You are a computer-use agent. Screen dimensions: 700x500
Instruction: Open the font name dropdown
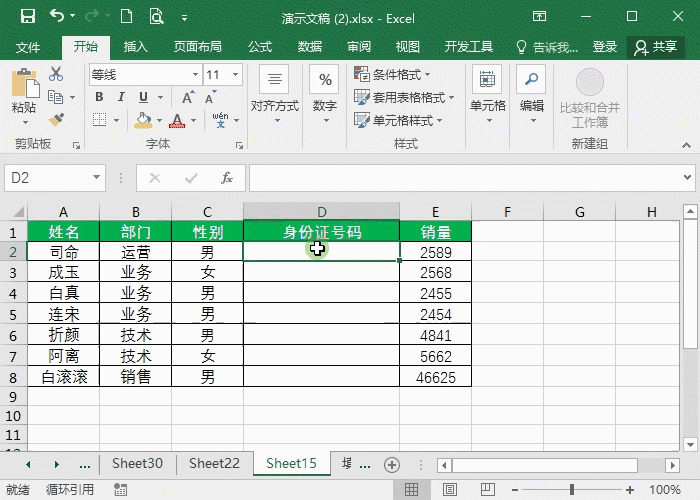195,75
